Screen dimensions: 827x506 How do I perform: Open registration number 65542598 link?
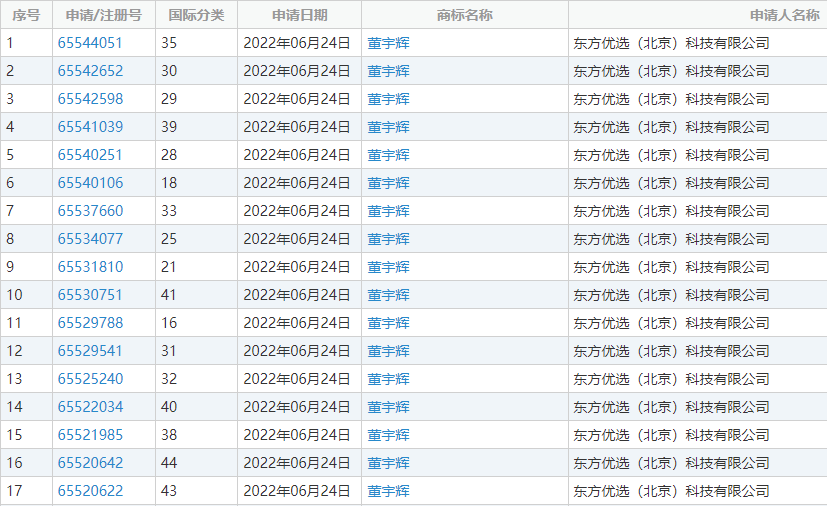pyautogui.click(x=90, y=99)
